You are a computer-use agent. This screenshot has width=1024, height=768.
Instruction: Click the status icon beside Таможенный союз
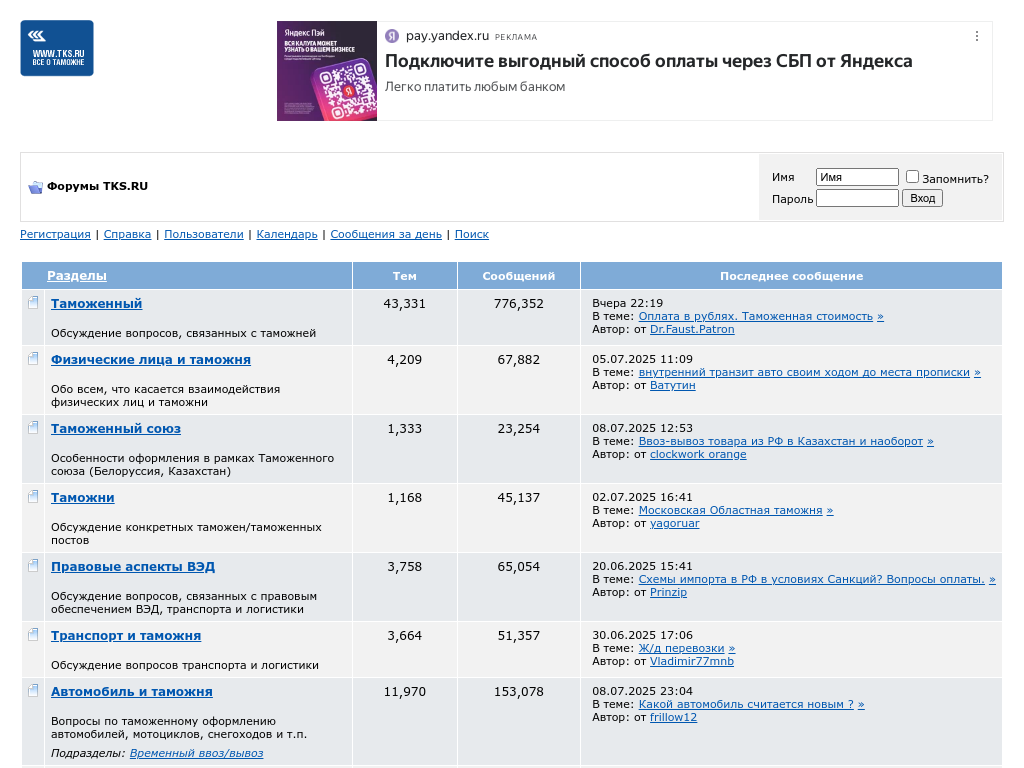pos(33,428)
